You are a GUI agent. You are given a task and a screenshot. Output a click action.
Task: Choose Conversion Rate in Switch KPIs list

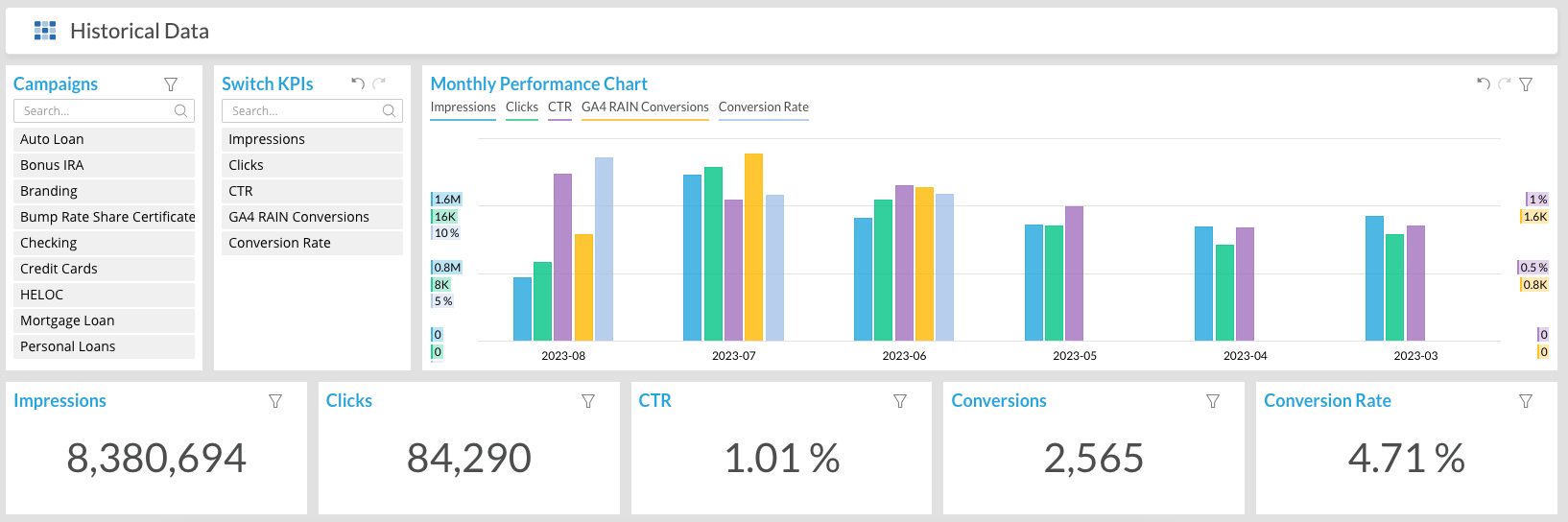pos(312,243)
